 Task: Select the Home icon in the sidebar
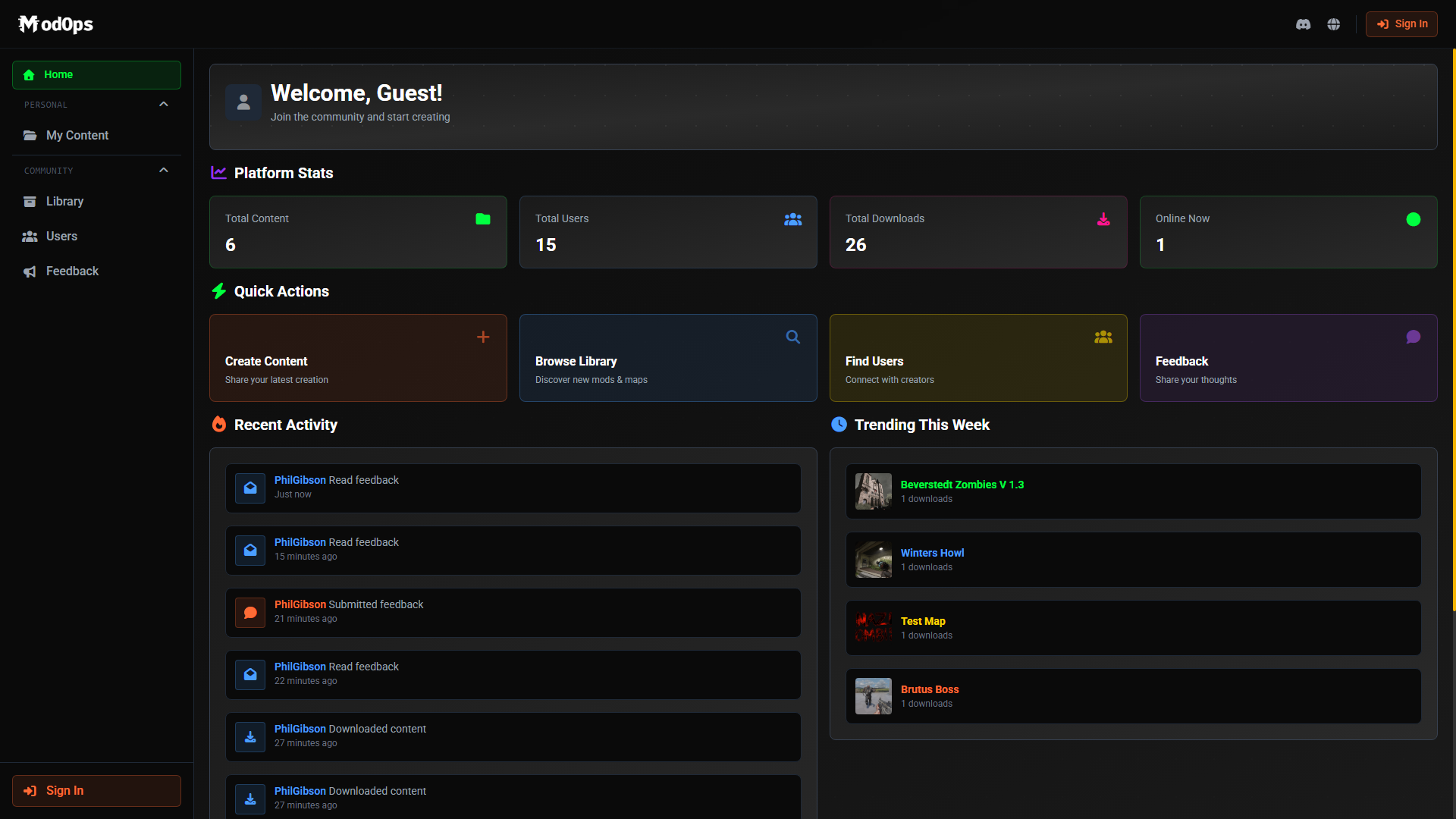tap(28, 74)
